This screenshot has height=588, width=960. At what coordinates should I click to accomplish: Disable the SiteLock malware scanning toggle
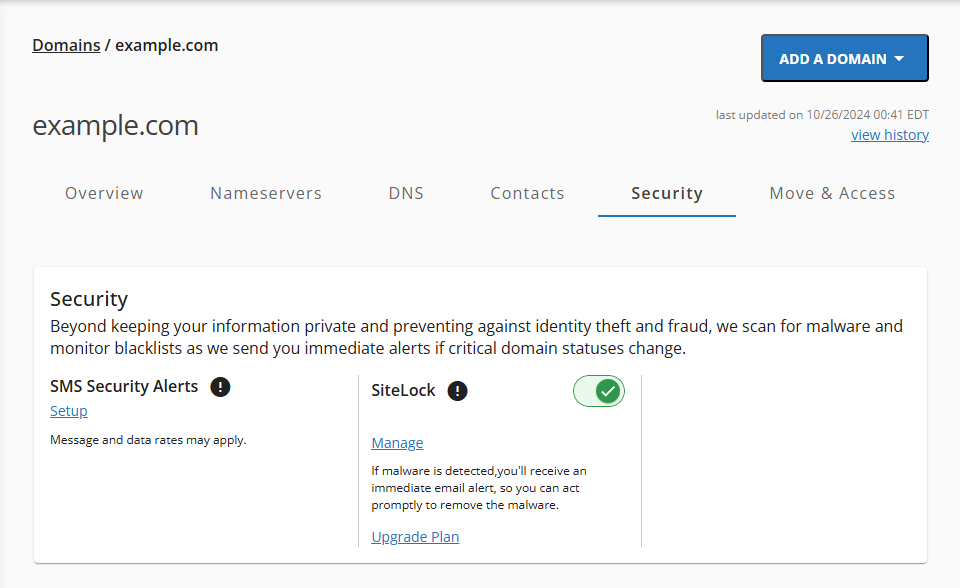click(x=598, y=391)
